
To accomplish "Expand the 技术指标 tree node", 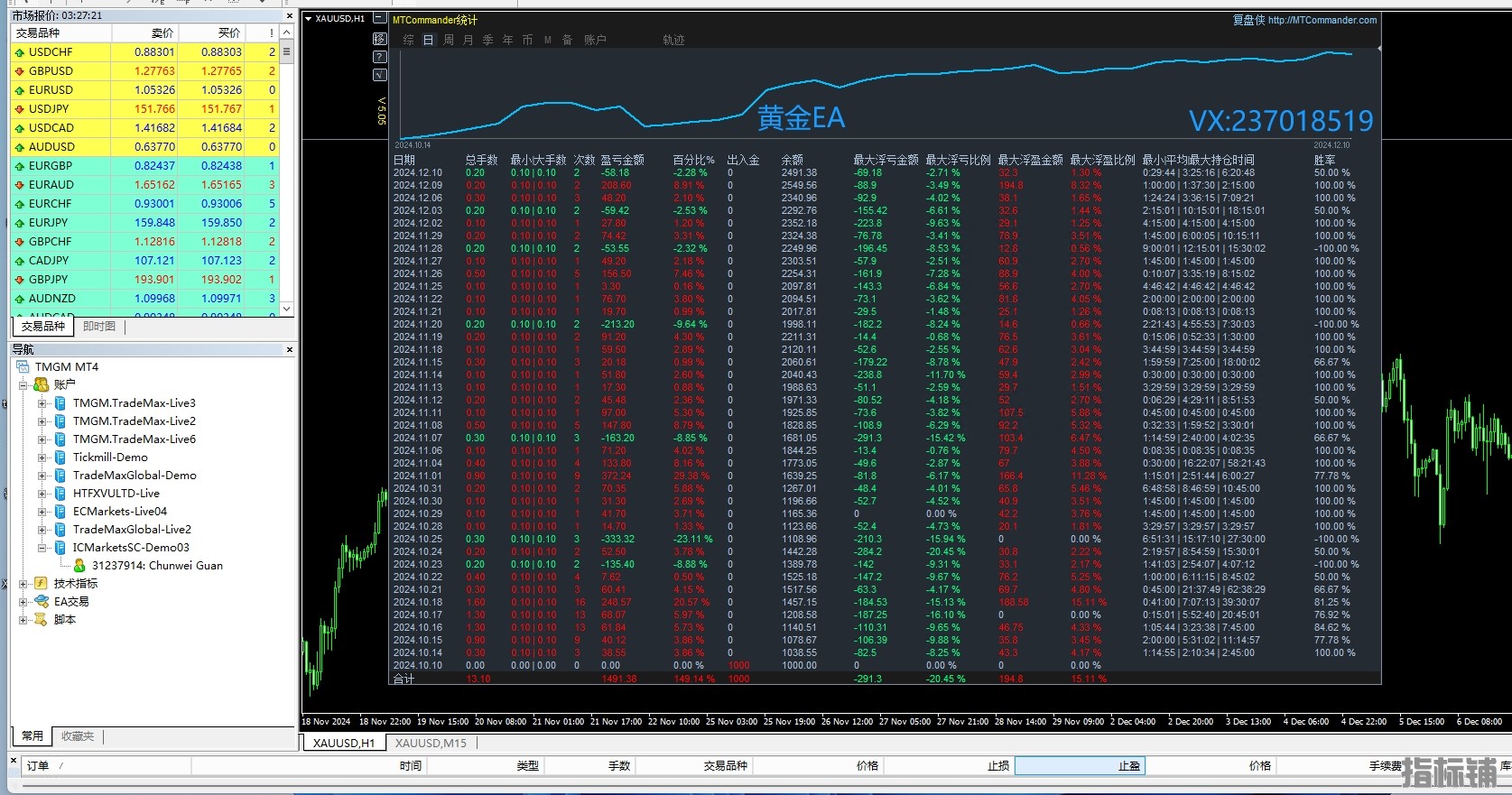I will point(23,584).
